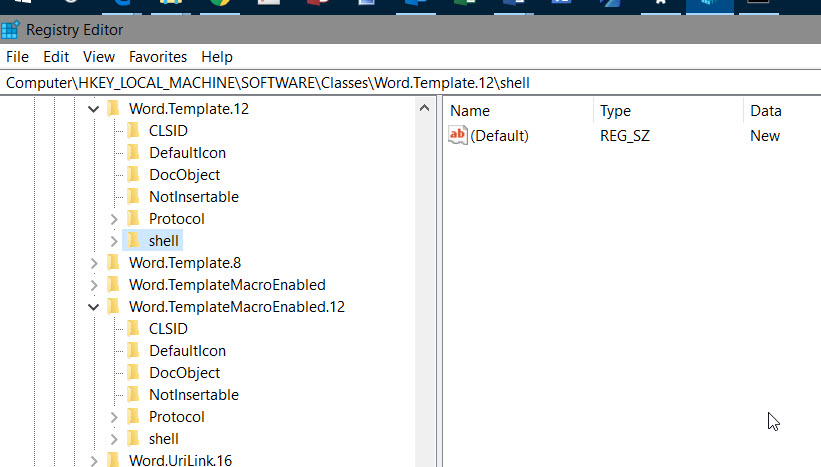
Task: Click the Word.TemplateMacroEnabled.12 folder icon
Action: (x=113, y=306)
